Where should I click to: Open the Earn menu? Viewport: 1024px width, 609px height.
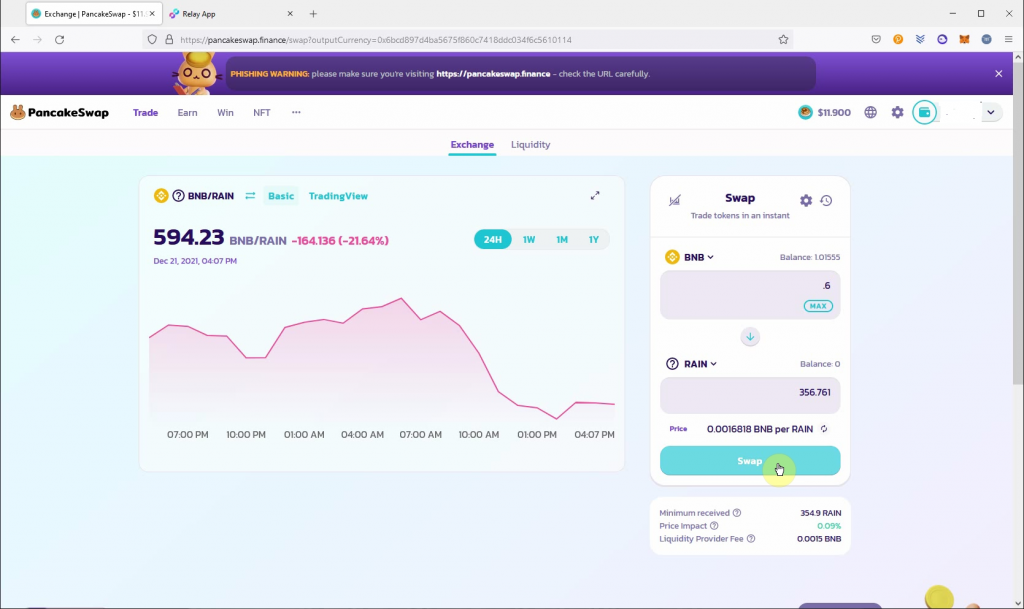tap(187, 112)
